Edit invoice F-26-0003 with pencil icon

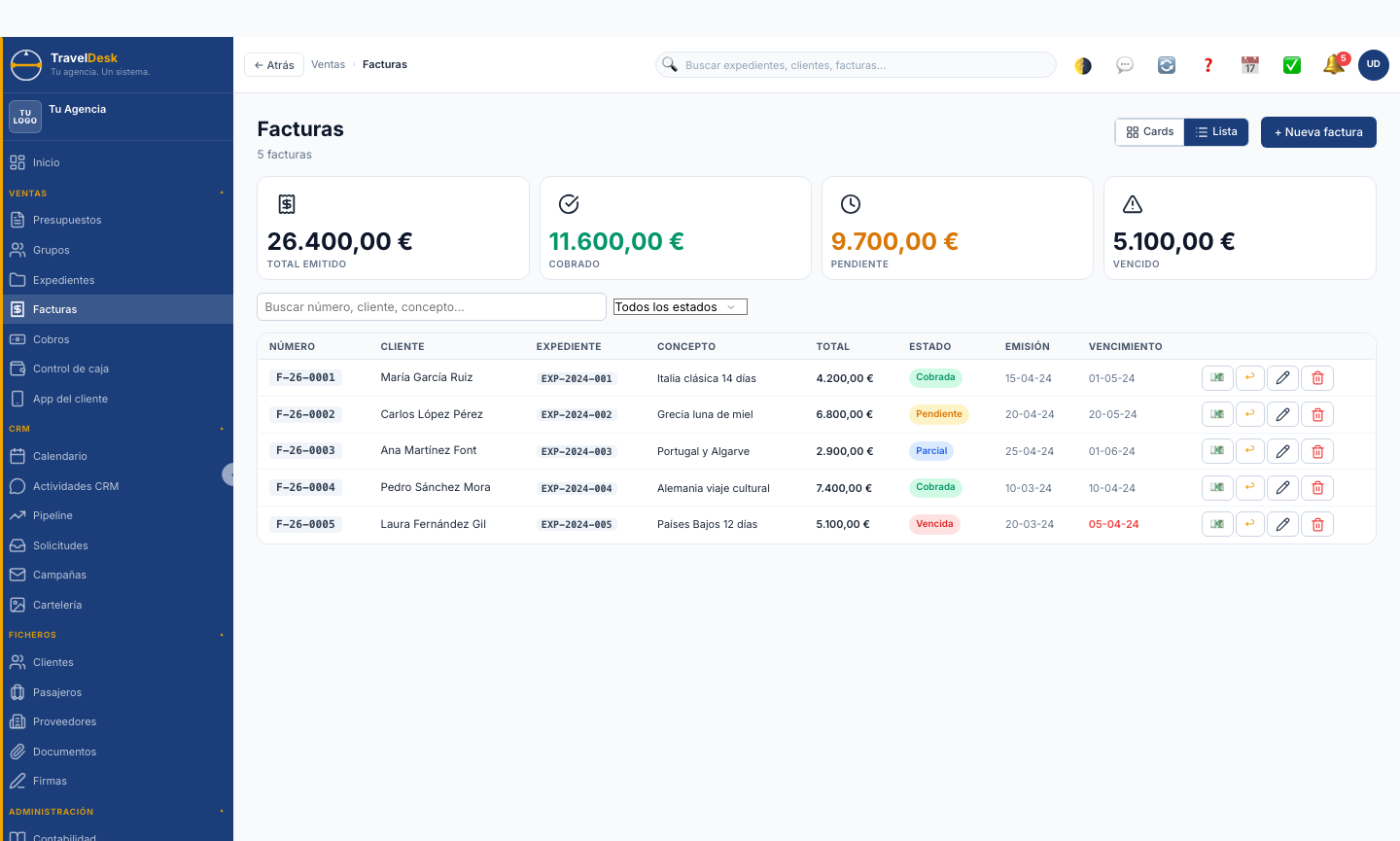(x=1283, y=451)
